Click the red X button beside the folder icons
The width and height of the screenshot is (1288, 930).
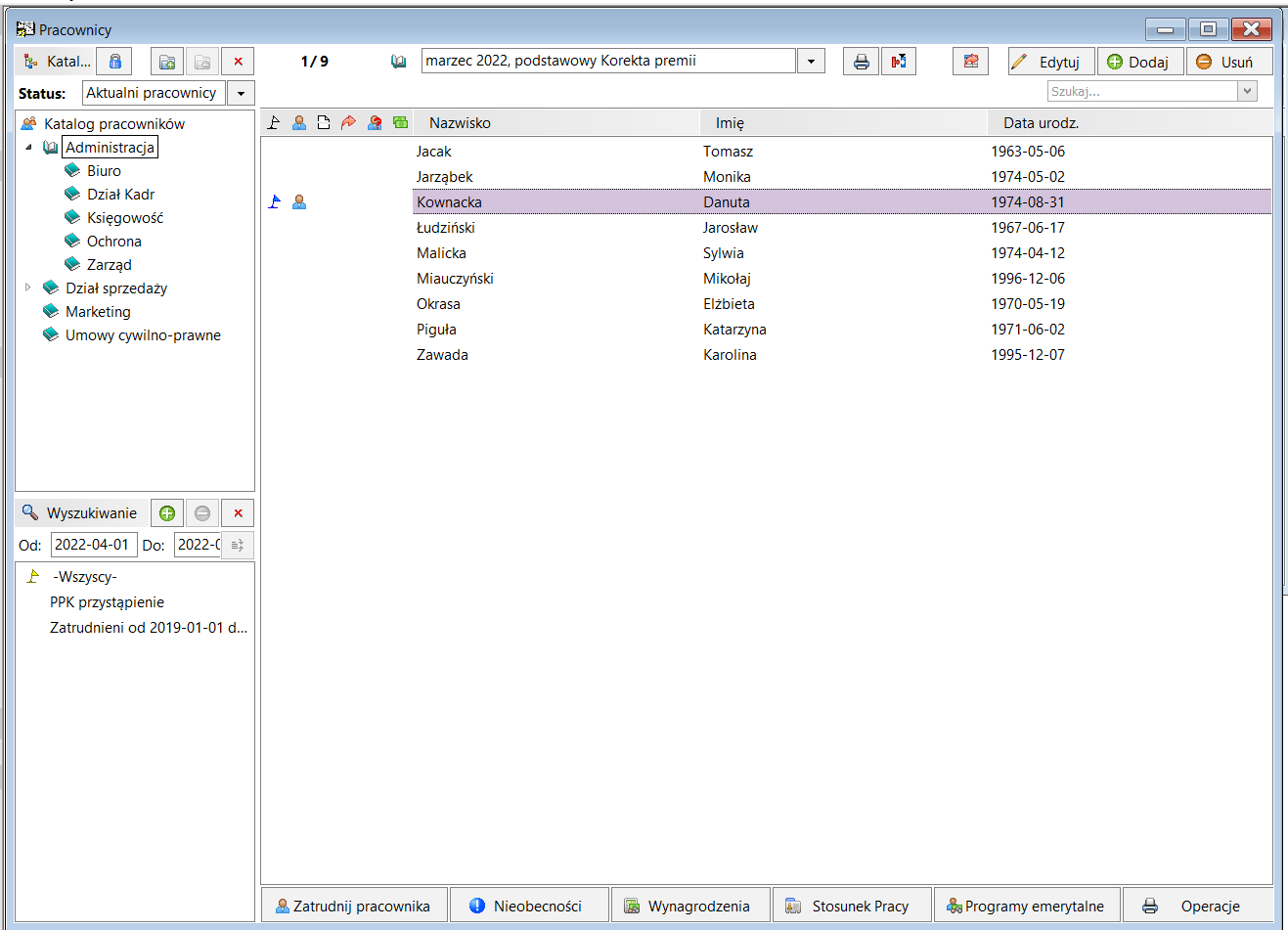pyautogui.click(x=238, y=62)
